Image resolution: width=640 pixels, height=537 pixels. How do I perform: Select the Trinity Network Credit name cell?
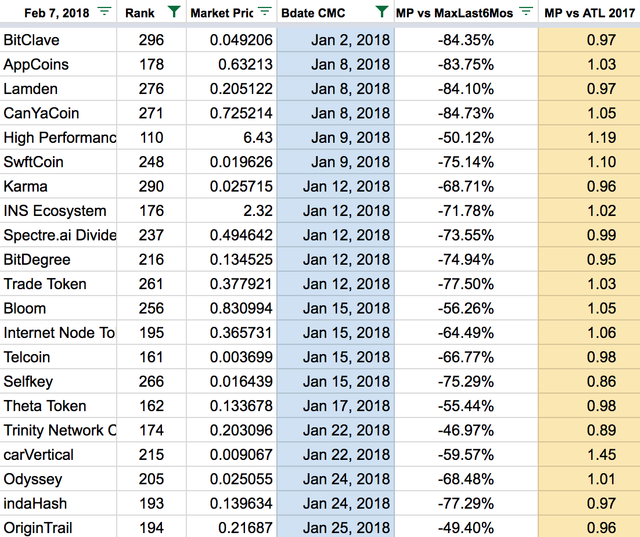click(x=58, y=430)
